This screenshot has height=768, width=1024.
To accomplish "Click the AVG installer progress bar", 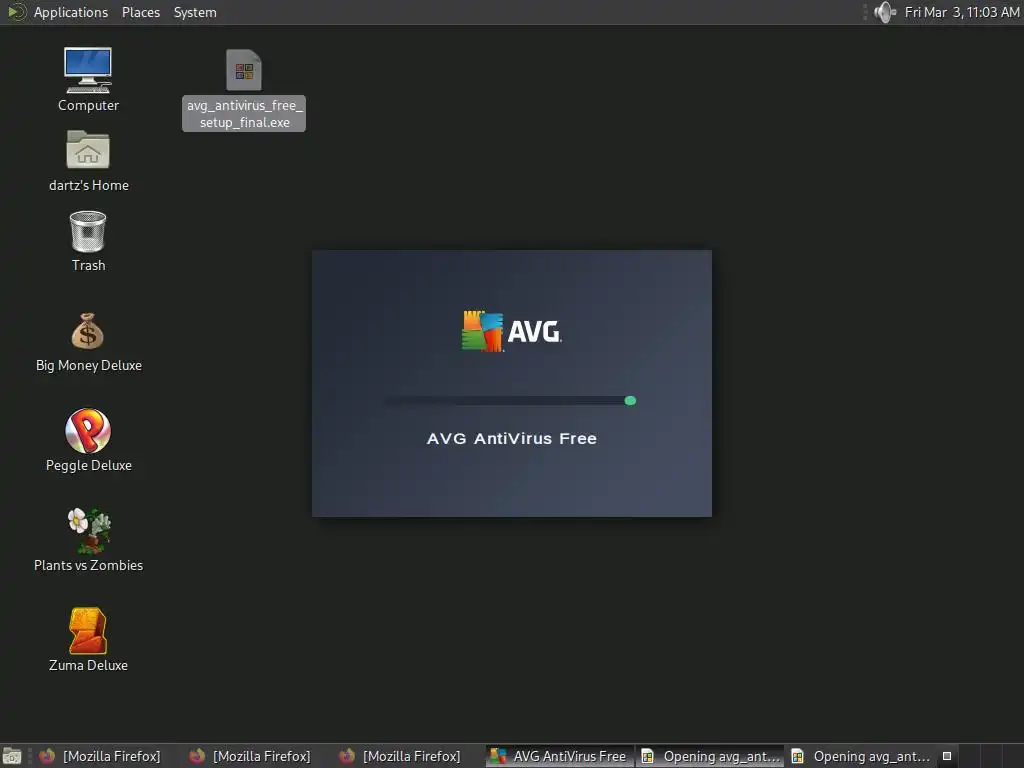I will 510,400.
